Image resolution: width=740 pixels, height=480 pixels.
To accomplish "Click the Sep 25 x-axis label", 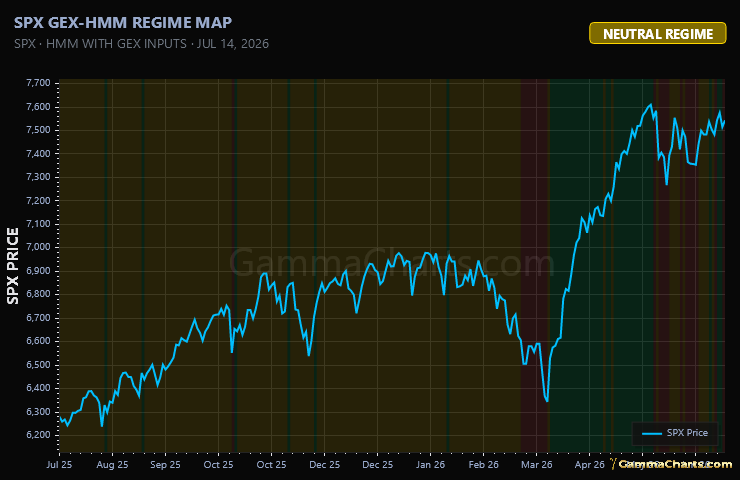I will [x=165, y=465].
